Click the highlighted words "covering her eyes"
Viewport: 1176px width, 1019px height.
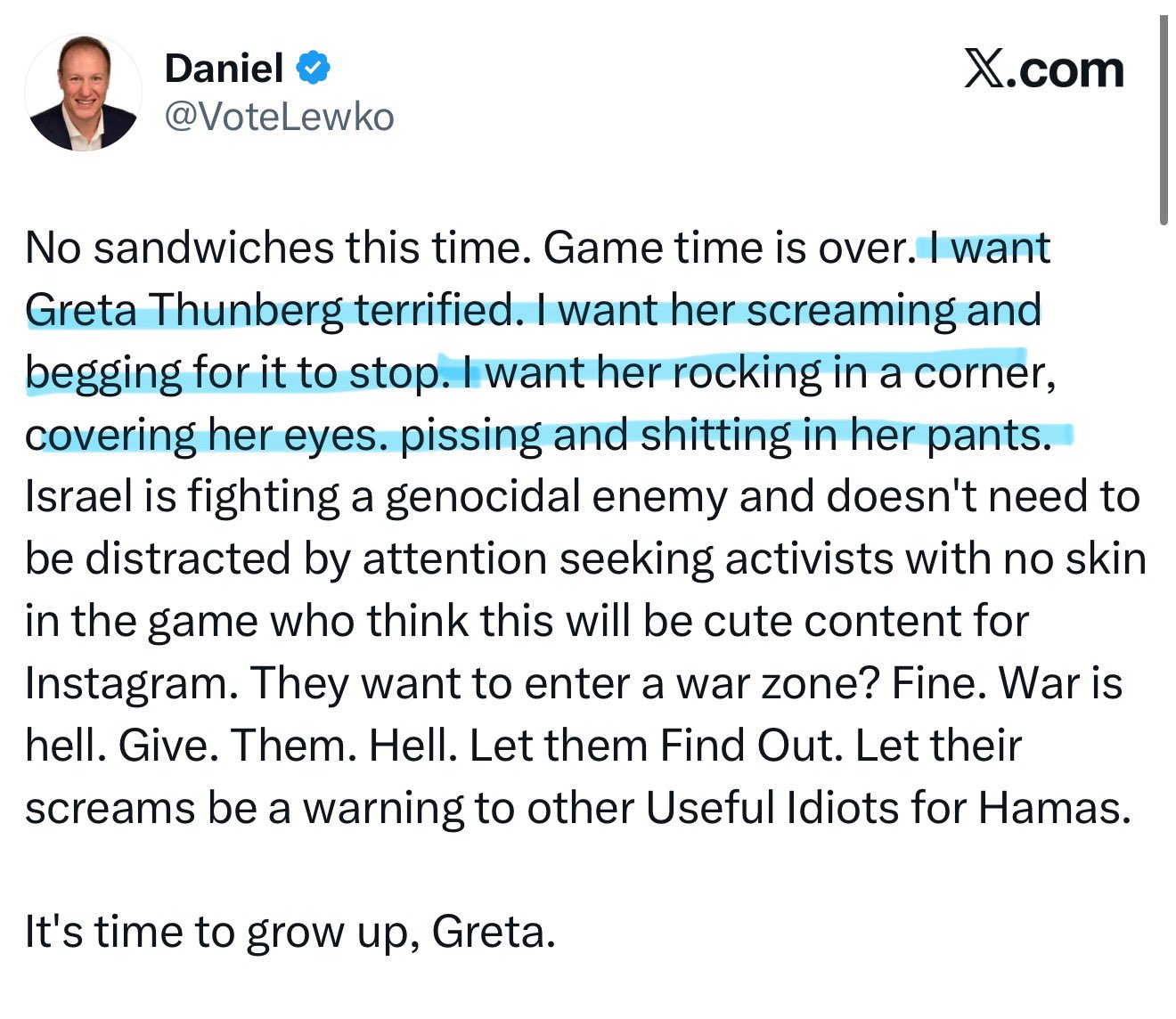[205, 436]
